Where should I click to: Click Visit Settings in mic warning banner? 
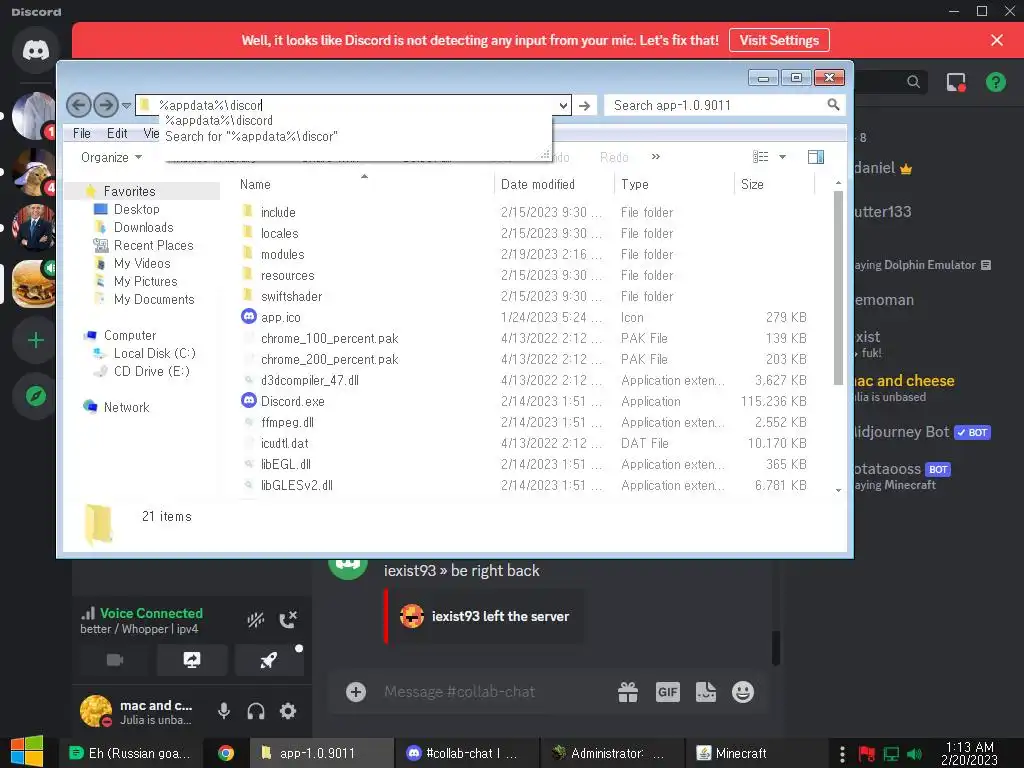point(779,40)
